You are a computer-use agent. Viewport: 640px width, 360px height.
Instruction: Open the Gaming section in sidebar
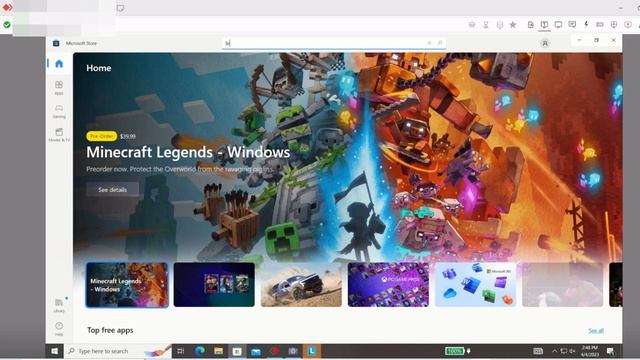pos(59,111)
